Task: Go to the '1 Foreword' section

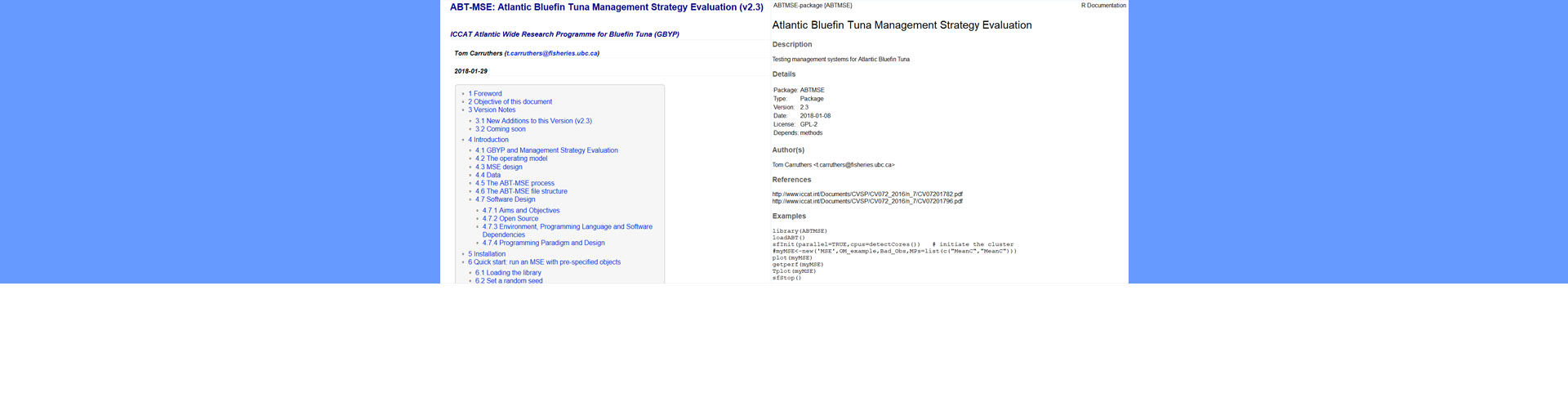Action: click(485, 94)
